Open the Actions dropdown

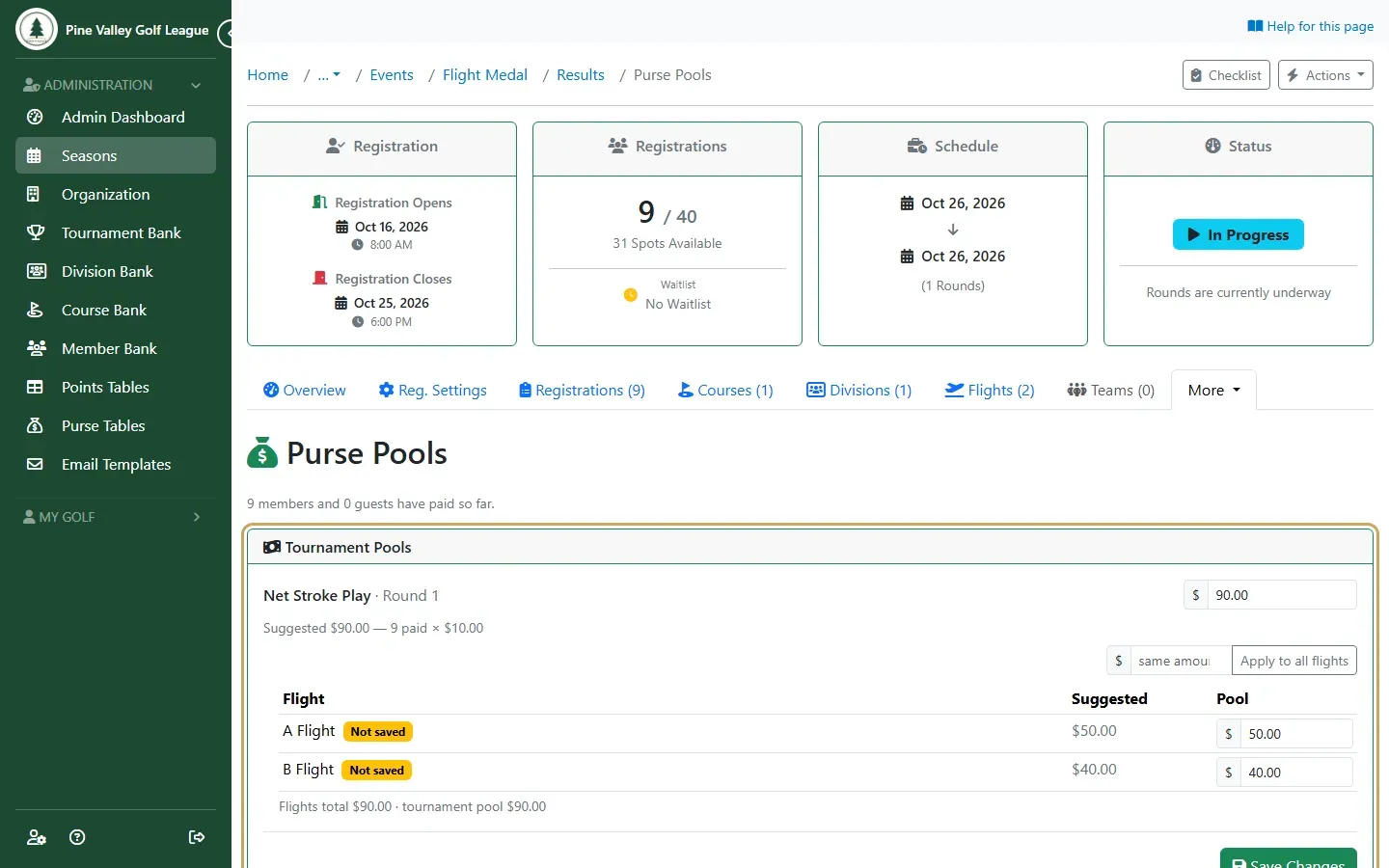tap(1325, 75)
